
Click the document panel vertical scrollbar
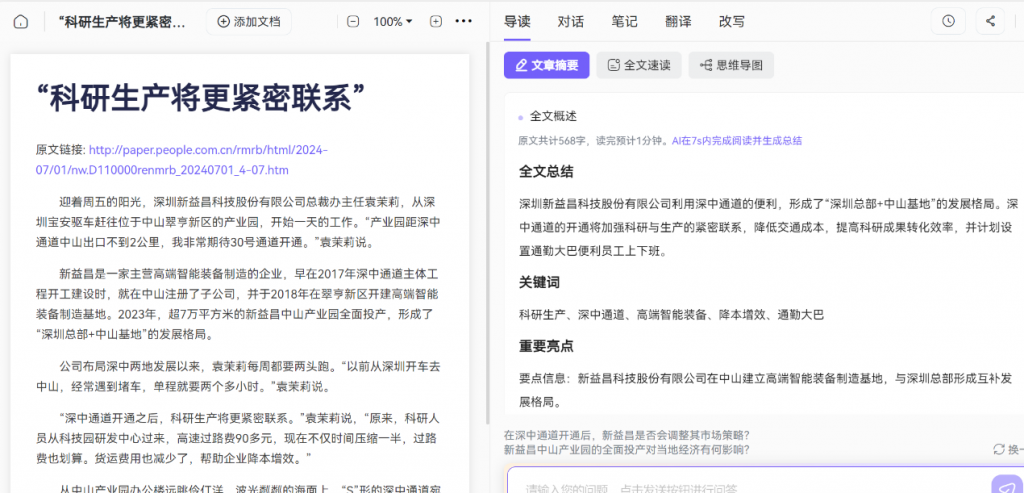[x=487, y=232]
